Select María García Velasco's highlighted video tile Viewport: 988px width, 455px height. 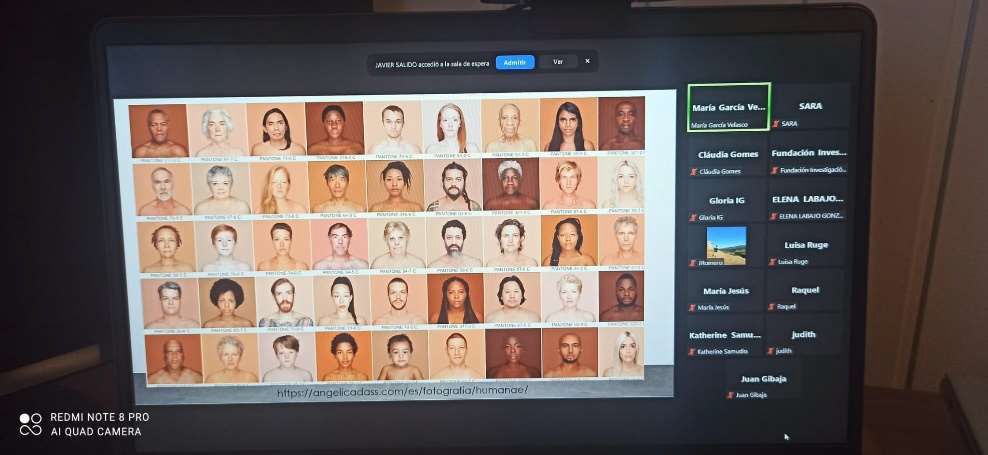728,107
